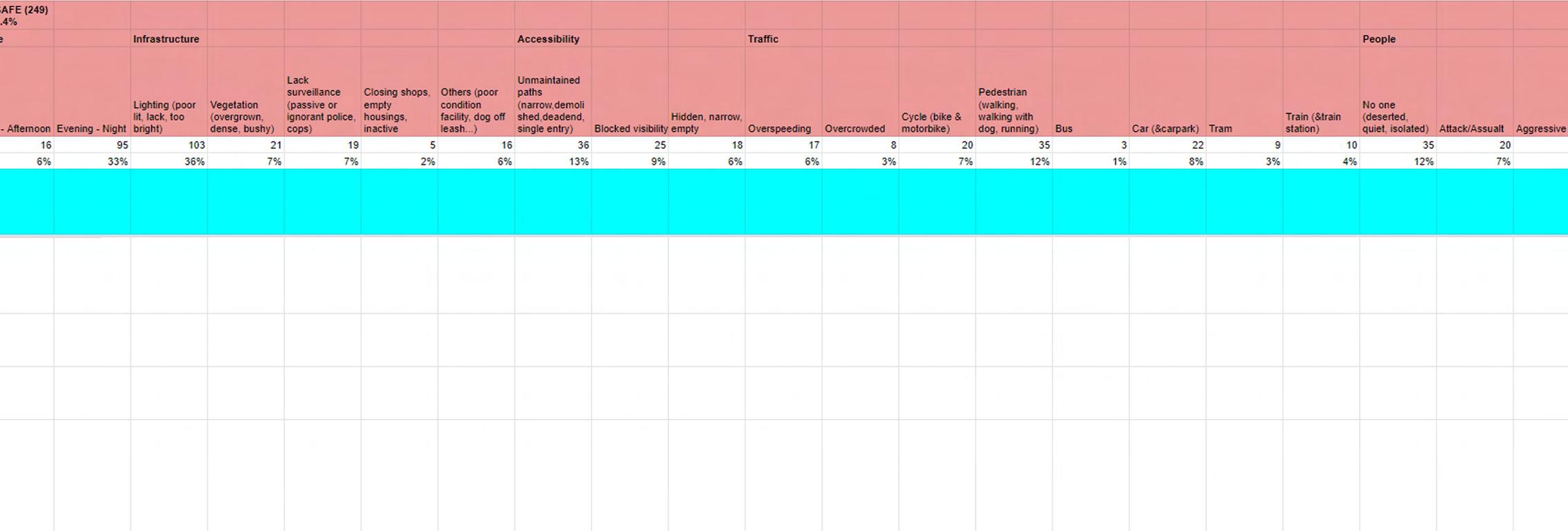Viewport: 1568px width, 531px height.
Task: Click count 22 under Car (&carpark)
Action: (x=1167, y=145)
